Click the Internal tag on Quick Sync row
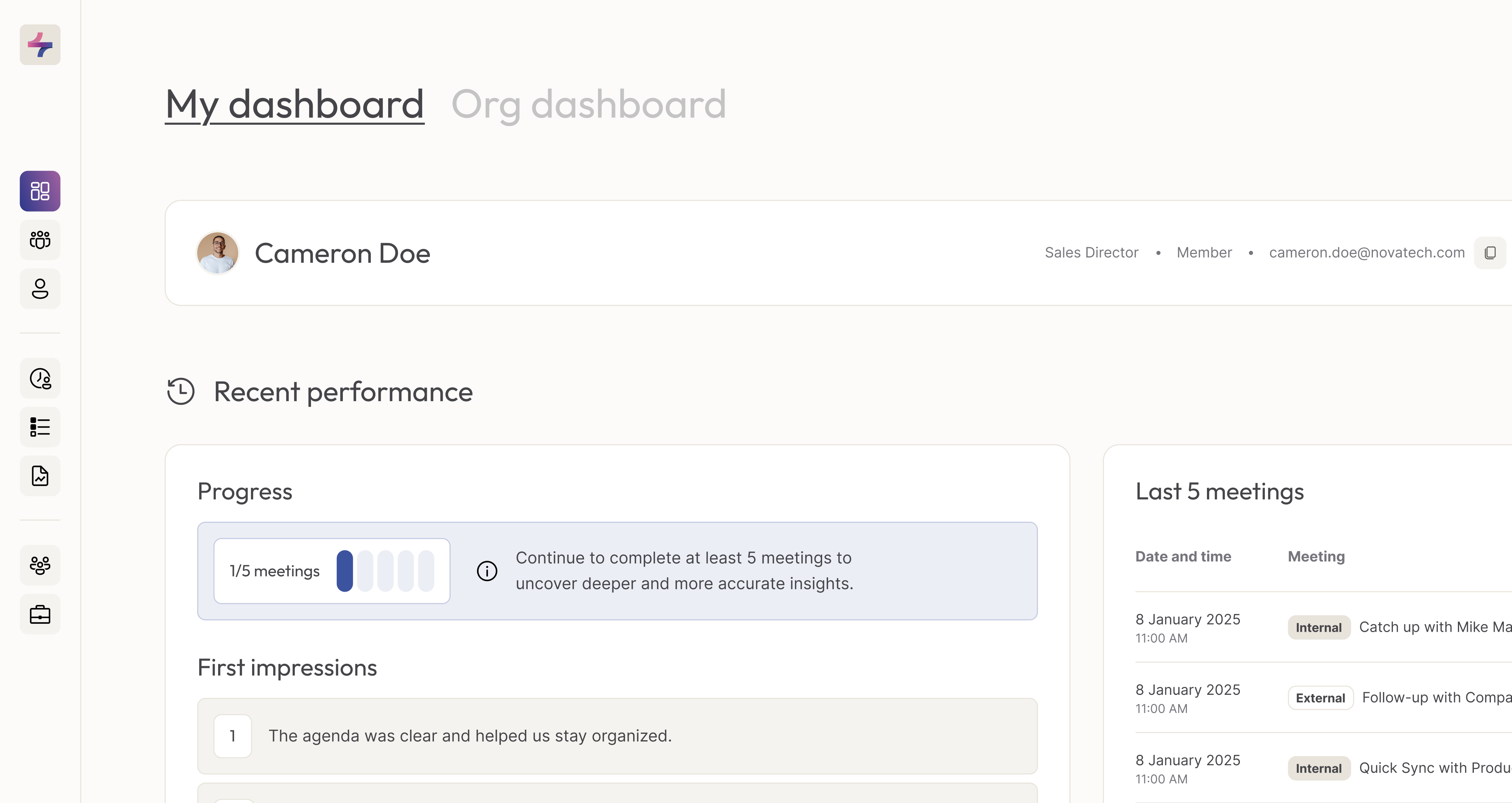This screenshot has width=1512, height=803. (1319, 768)
